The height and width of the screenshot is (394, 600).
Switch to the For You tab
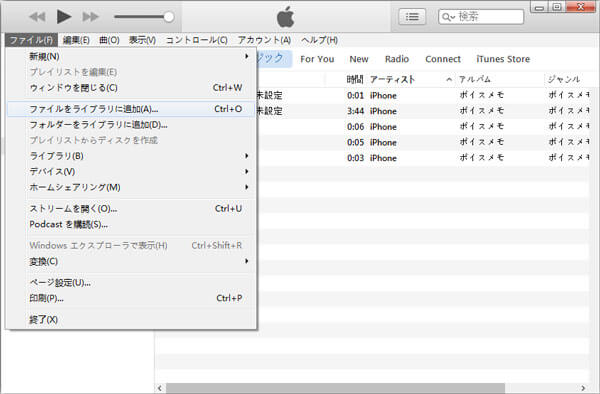click(x=317, y=59)
